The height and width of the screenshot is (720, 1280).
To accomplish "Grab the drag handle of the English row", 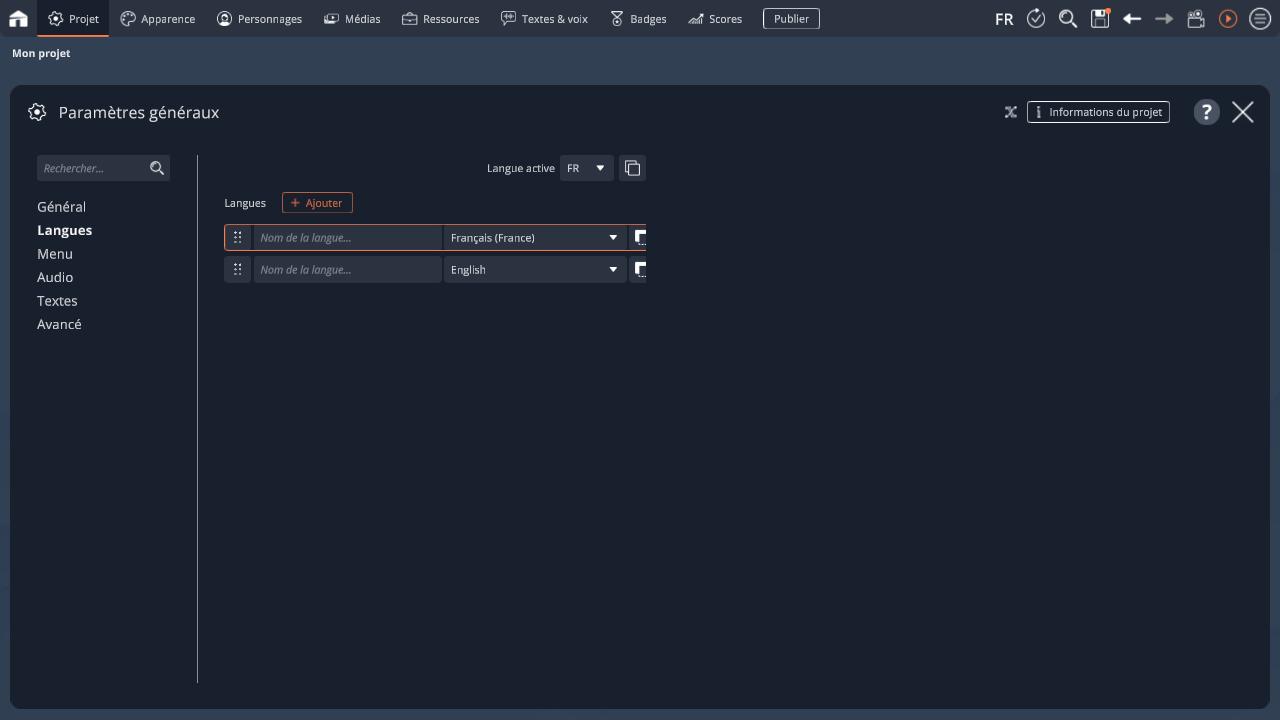I will (x=237, y=270).
